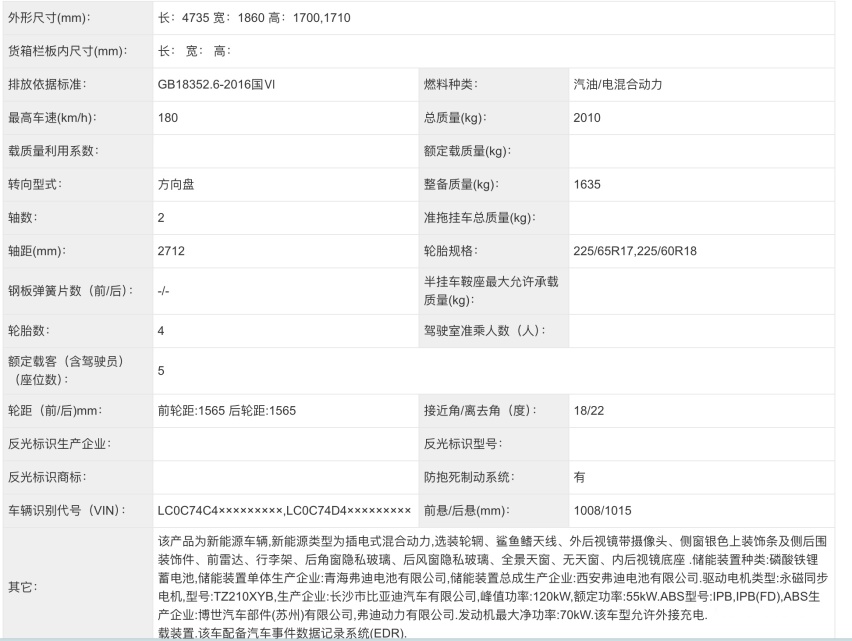Select total mass value 2010
This screenshot has width=852, height=641.
point(587,118)
